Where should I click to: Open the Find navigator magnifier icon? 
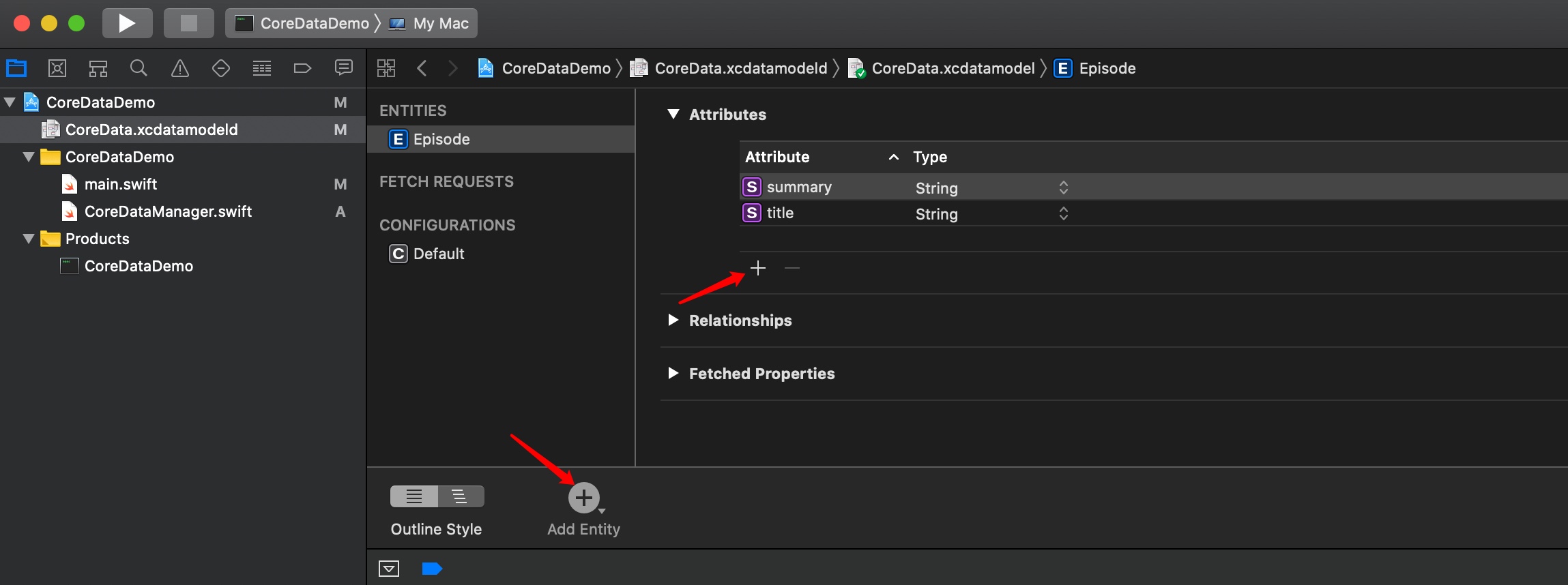coord(139,68)
